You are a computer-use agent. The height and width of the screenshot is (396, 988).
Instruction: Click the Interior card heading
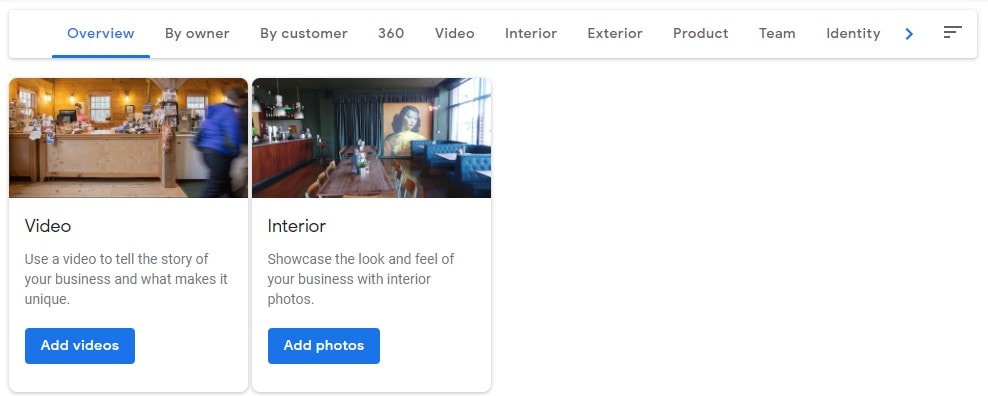click(297, 226)
